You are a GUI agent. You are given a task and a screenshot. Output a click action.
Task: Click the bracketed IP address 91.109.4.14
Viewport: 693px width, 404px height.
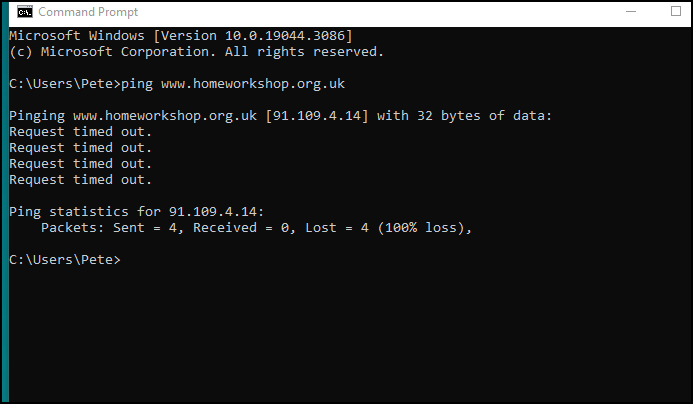point(317,116)
